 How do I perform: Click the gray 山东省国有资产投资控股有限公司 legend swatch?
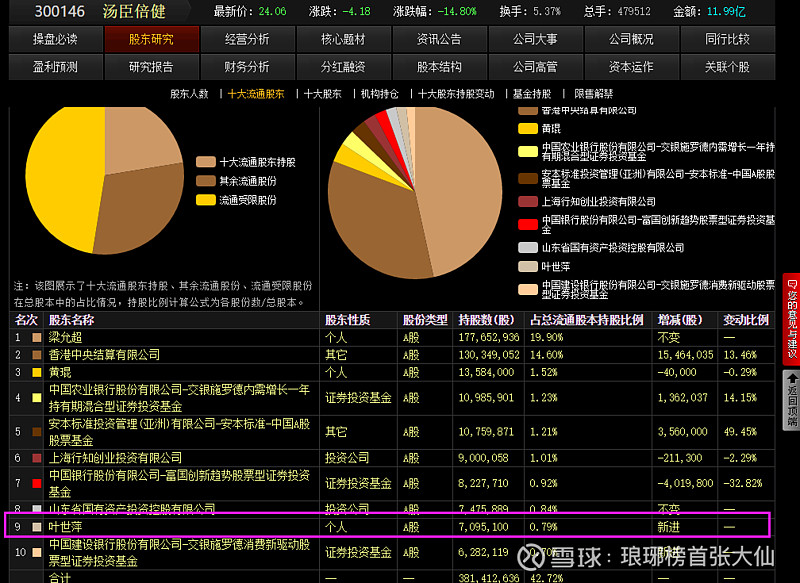(528, 247)
